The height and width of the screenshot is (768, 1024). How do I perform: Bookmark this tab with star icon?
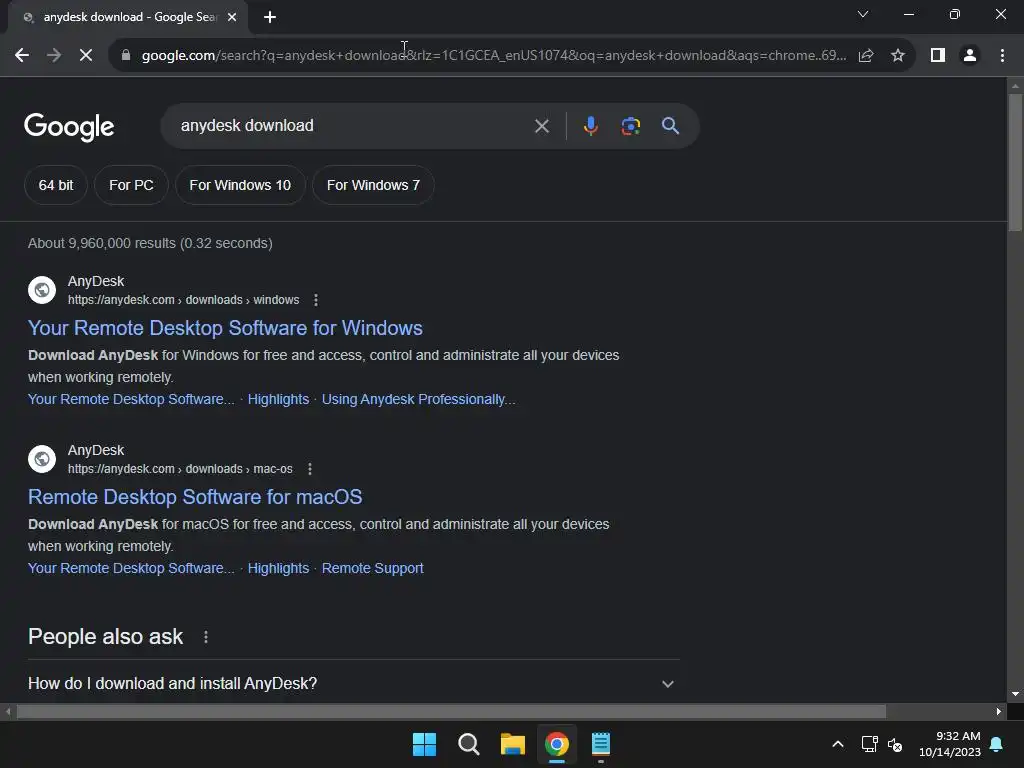898,56
